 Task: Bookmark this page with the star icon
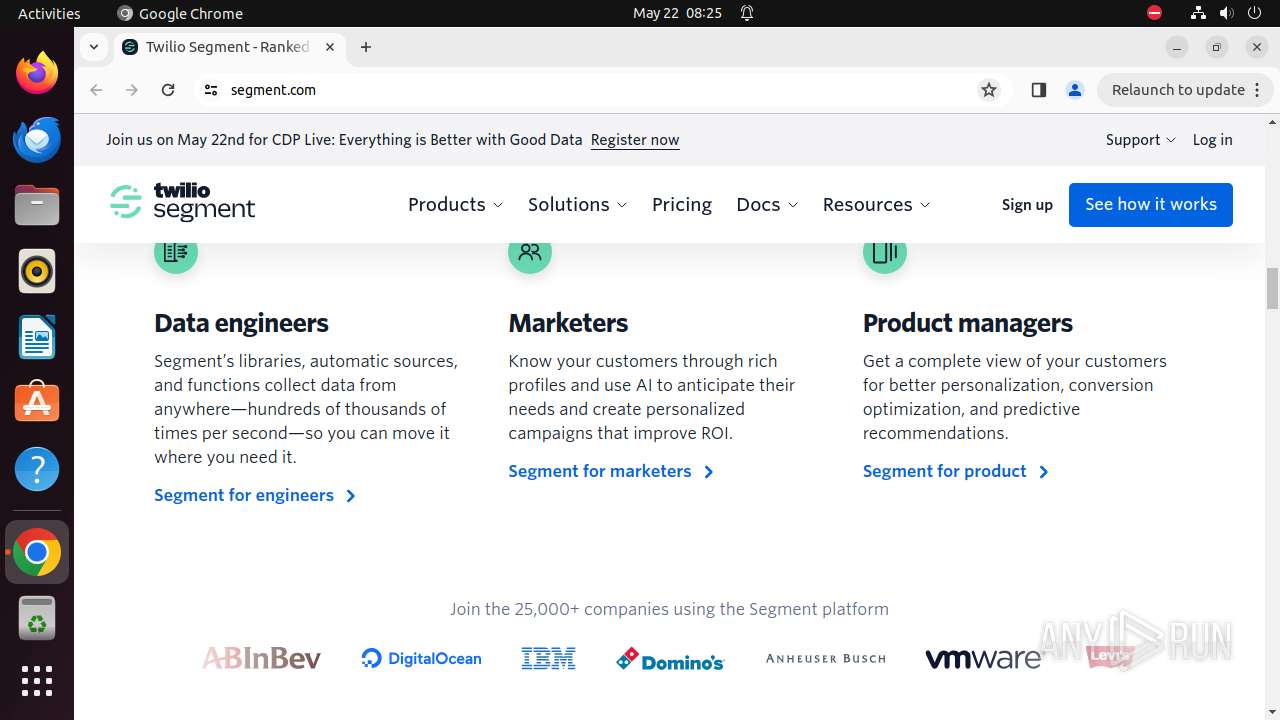coord(989,90)
